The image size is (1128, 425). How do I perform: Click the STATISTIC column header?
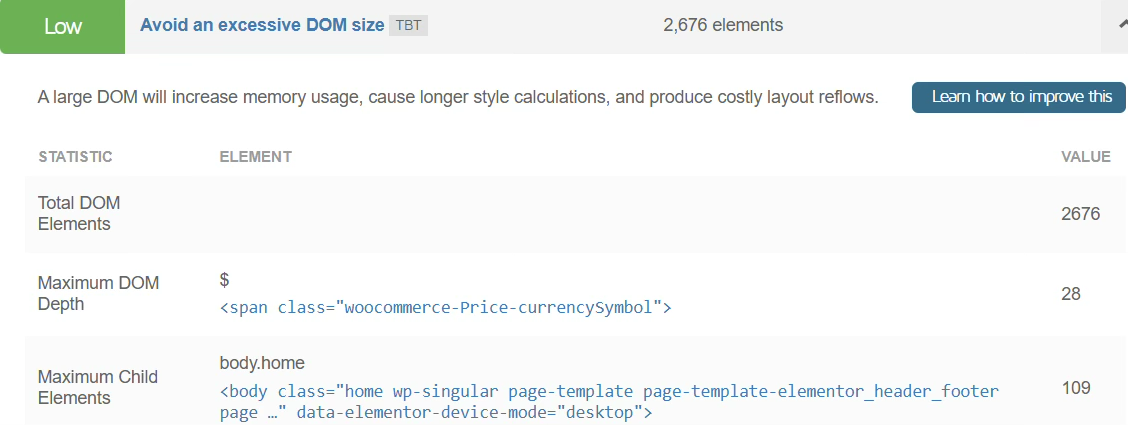pyautogui.click(x=75, y=157)
